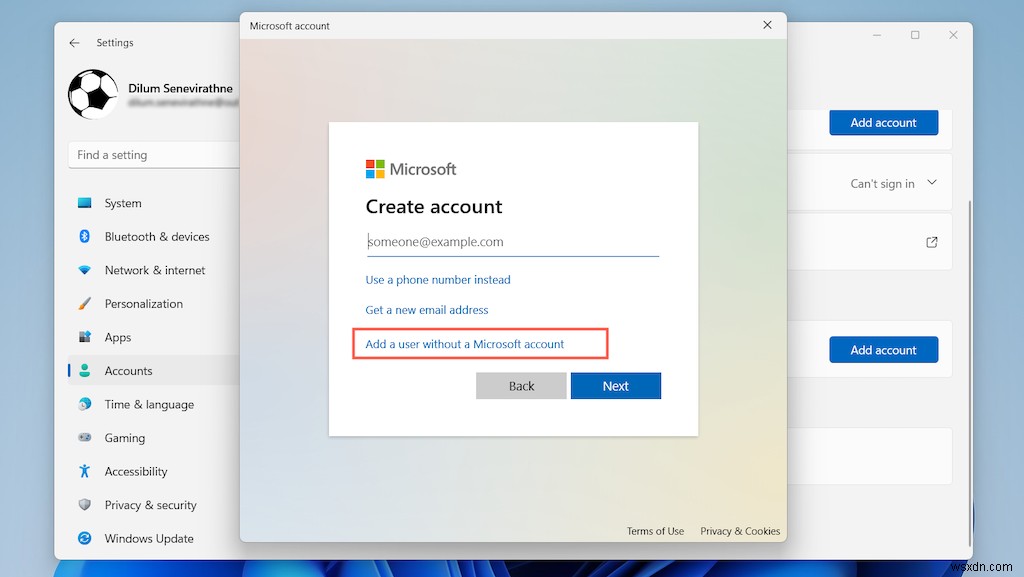Click the back arrow in Settings
This screenshot has height=577, width=1024.
pos(76,42)
